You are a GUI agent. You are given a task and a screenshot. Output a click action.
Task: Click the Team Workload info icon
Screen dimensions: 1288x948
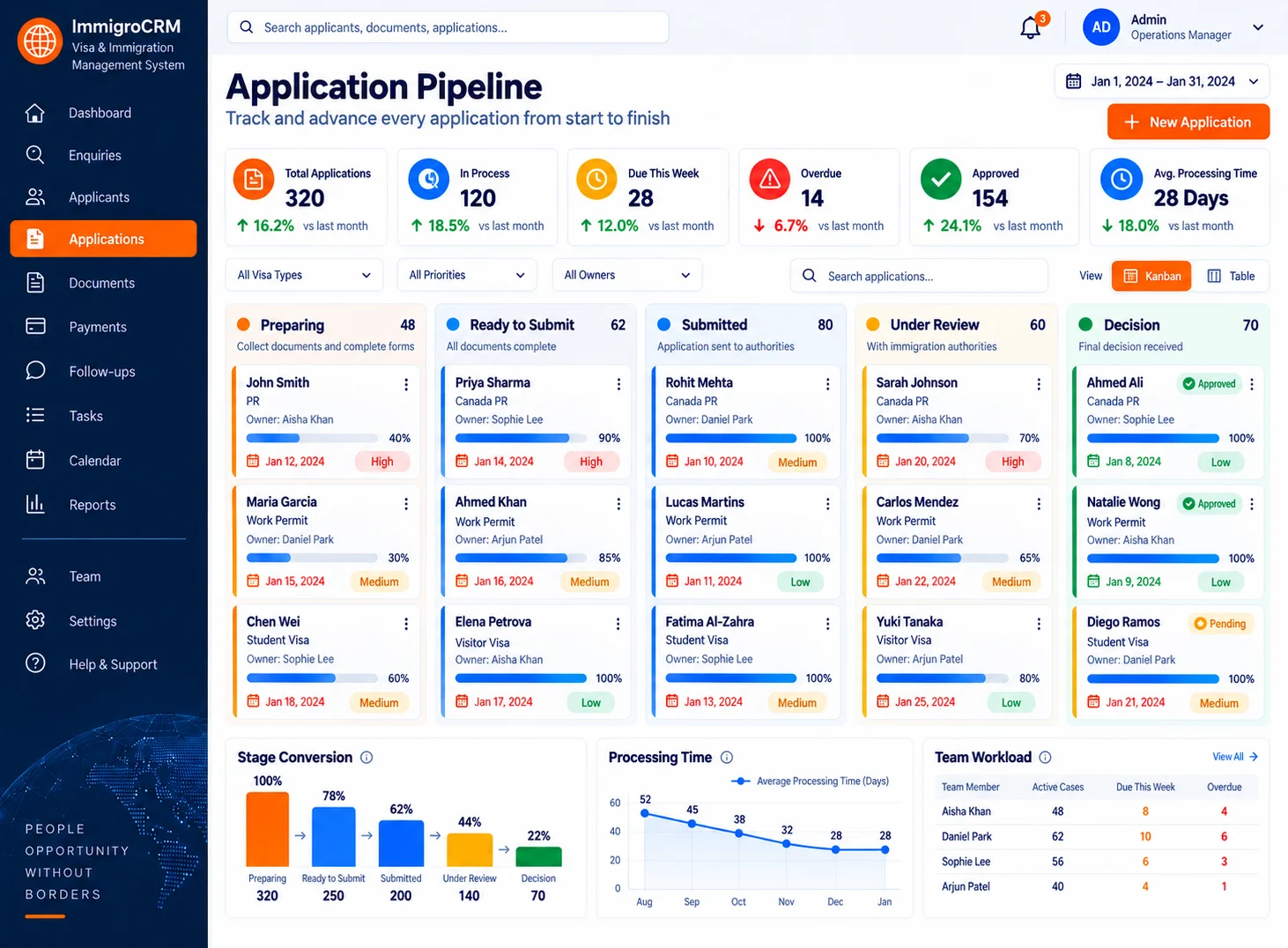click(1045, 758)
